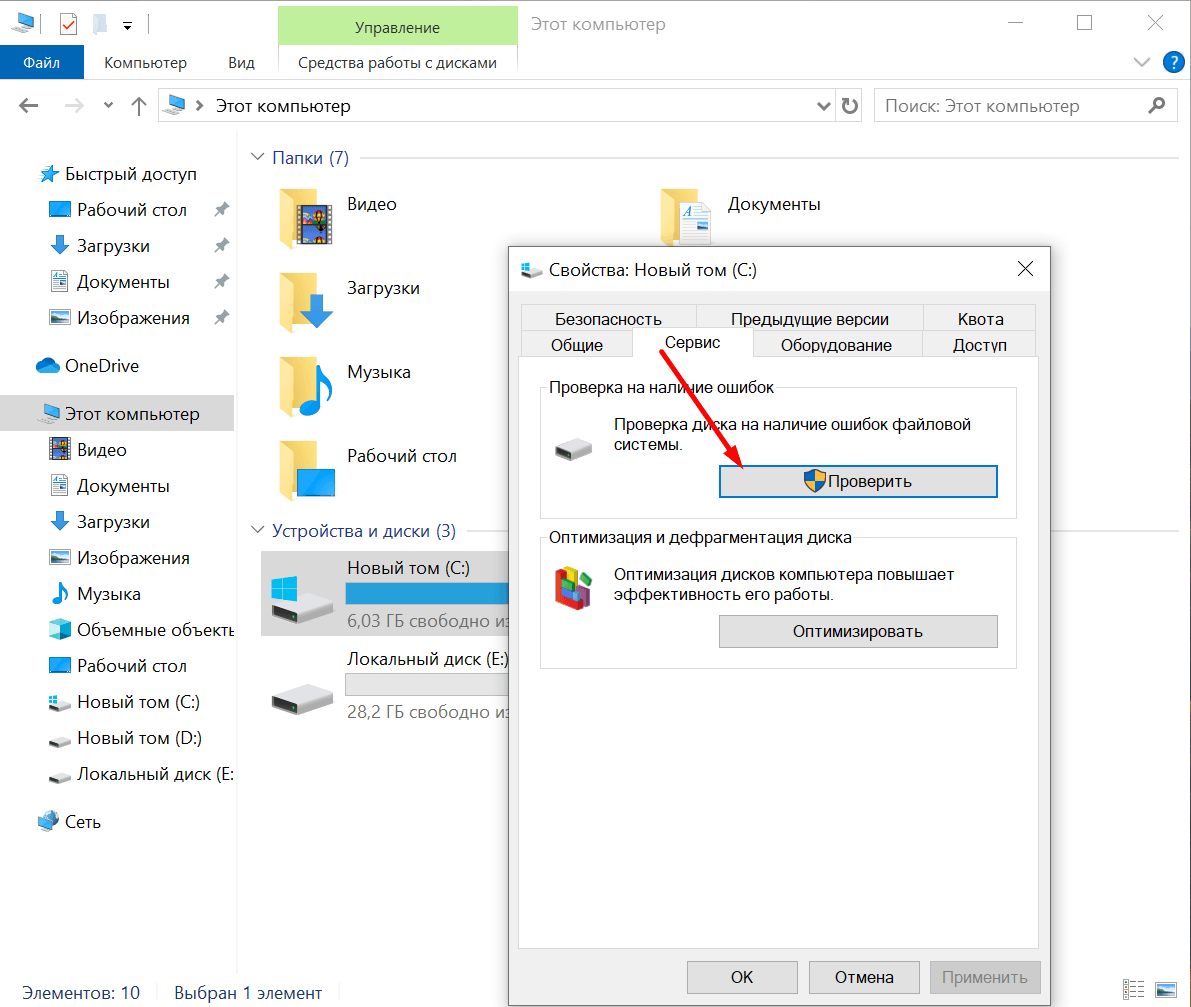1191x1007 pixels.
Task: Open the Компьютер ribbon tab
Action: click(x=145, y=63)
